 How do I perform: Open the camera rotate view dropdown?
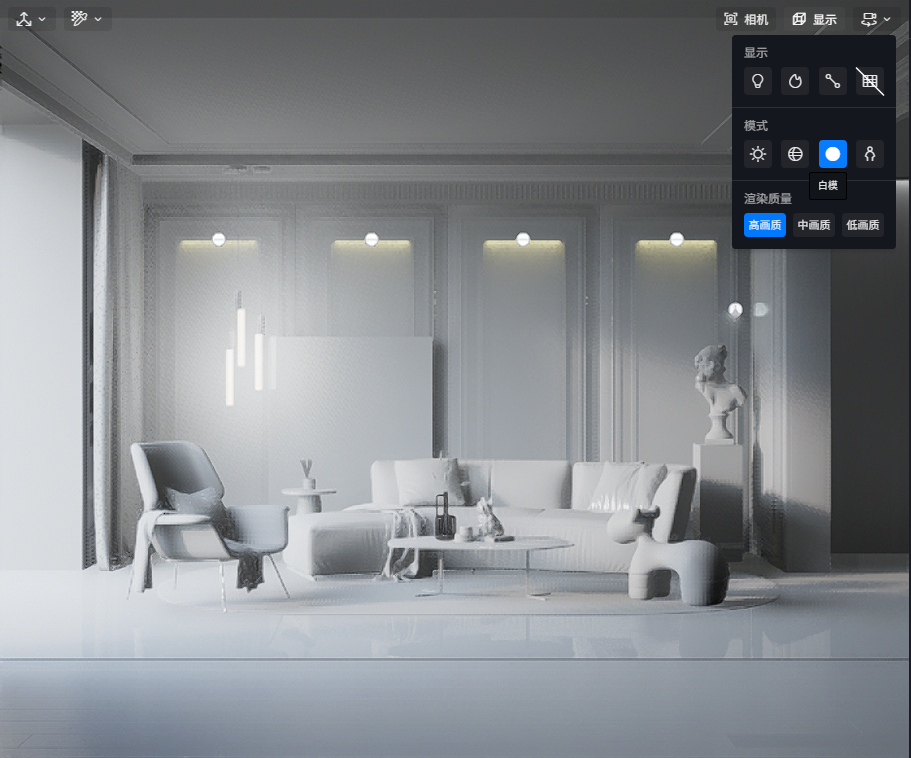876,19
